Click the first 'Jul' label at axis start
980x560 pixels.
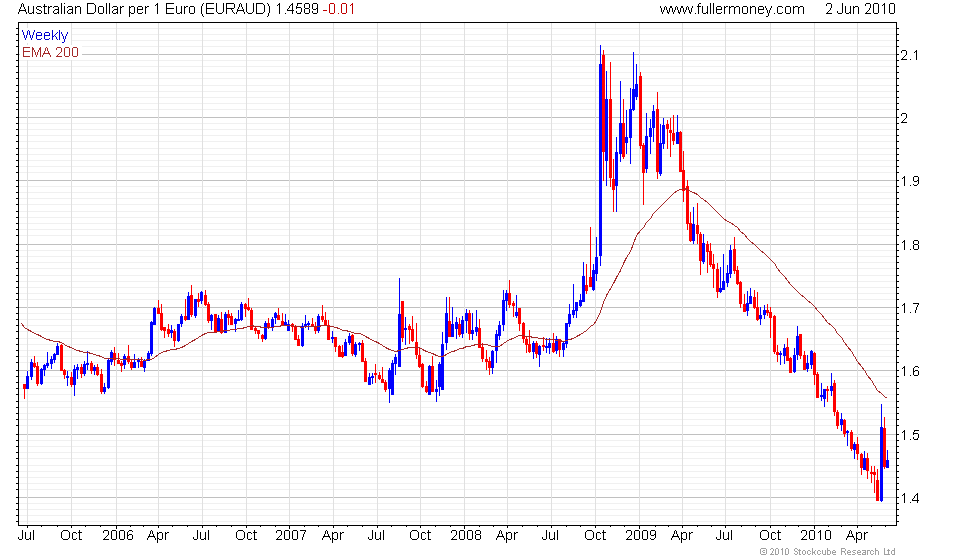coord(26,536)
